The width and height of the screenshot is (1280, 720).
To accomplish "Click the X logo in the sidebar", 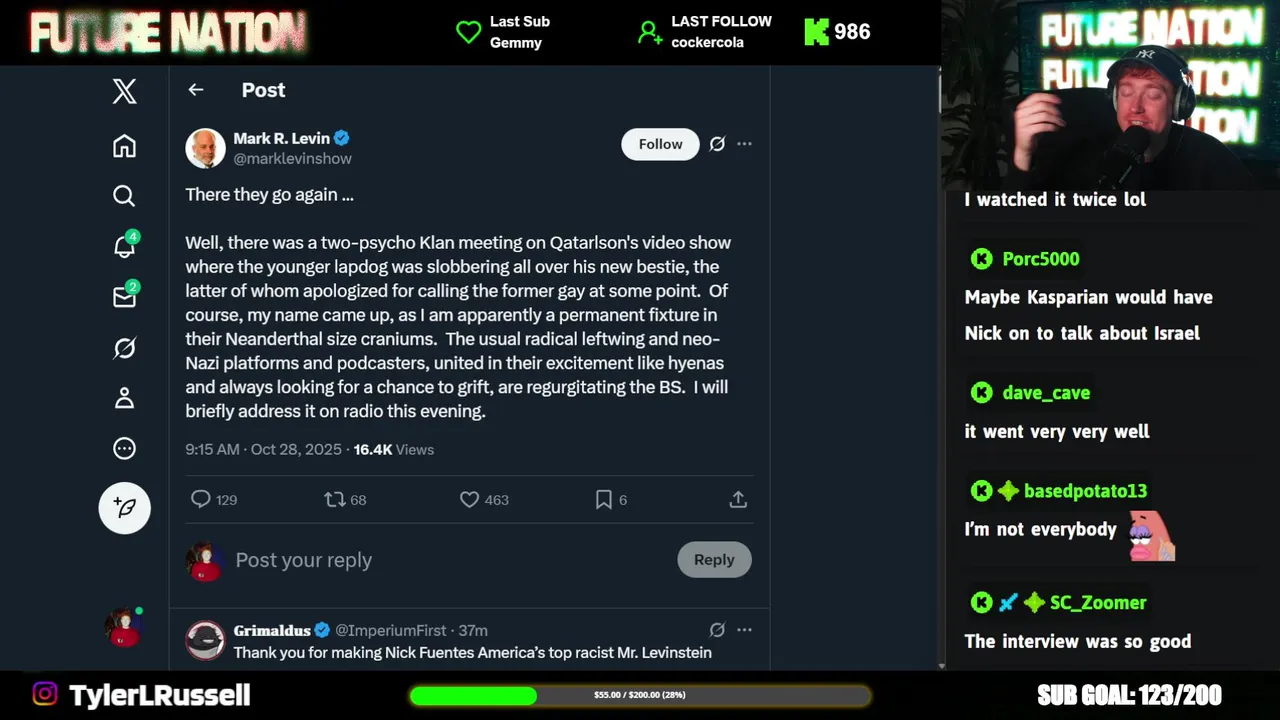I will point(124,92).
